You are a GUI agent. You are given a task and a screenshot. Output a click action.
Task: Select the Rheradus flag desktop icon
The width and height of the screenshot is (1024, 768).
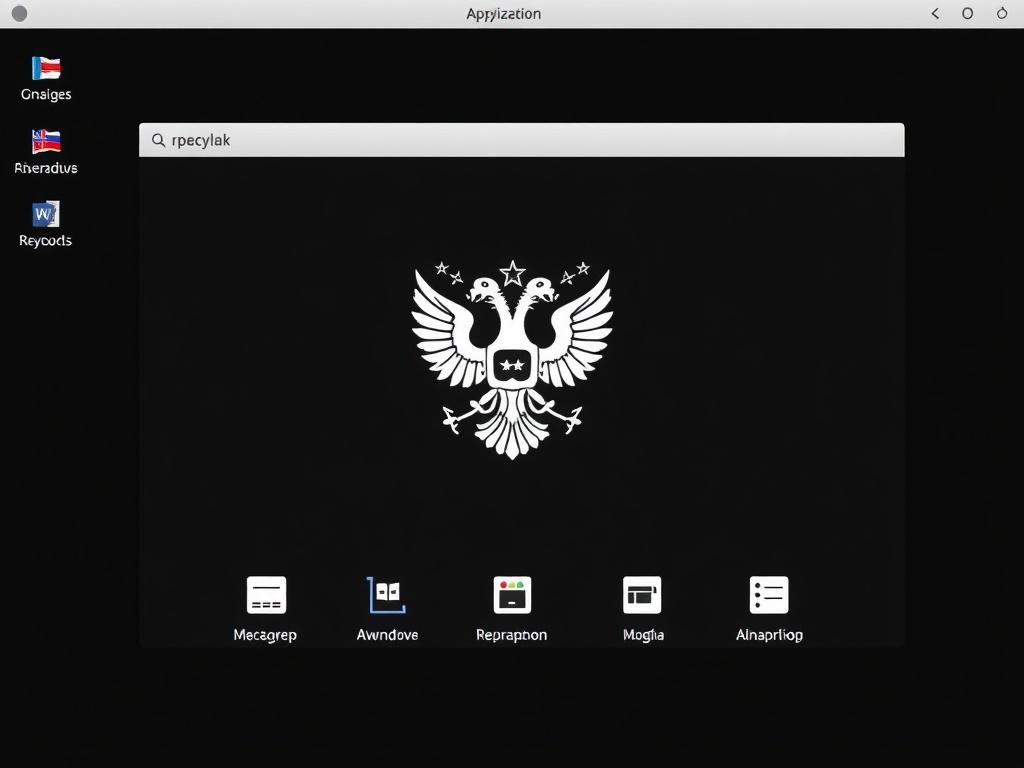pyautogui.click(x=46, y=141)
